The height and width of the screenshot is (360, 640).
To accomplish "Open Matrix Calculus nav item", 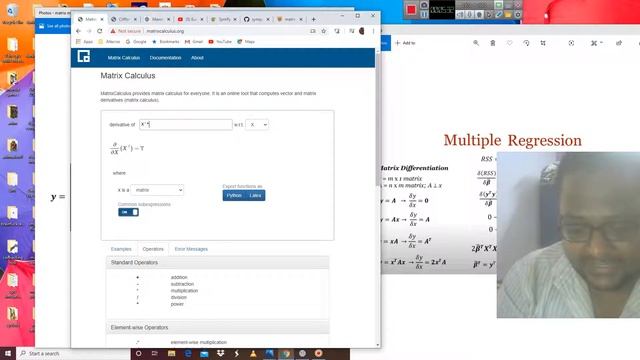I will [x=124, y=58].
